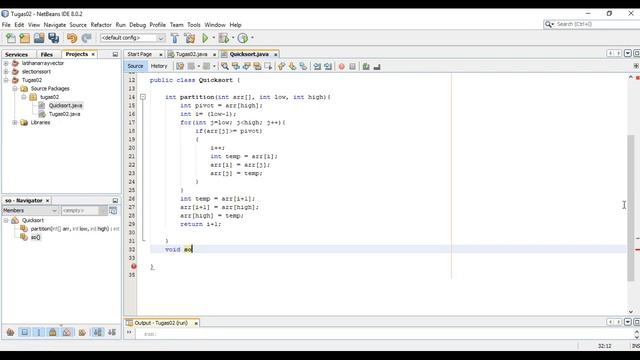Click the Toggle Bookmark icon
This screenshot has height=360, width=640.
pos(303,66)
